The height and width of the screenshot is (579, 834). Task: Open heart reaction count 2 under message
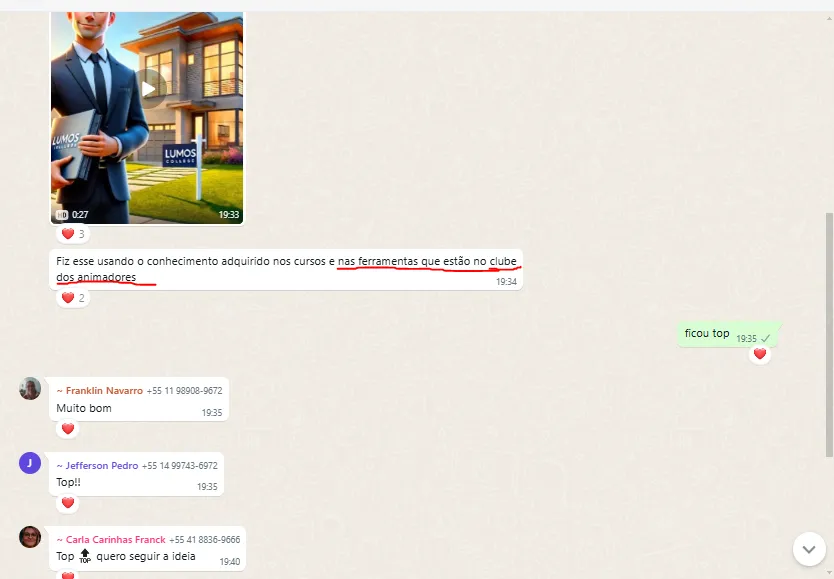point(73,298)
